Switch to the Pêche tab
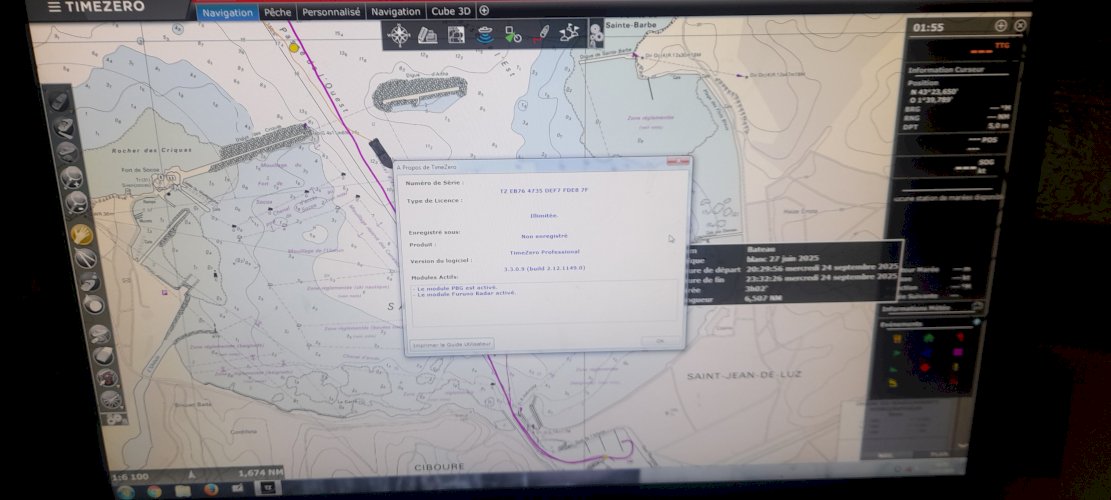Viewport: 1111px width, 500px height. pyautogui.click(x=277, y=12)
